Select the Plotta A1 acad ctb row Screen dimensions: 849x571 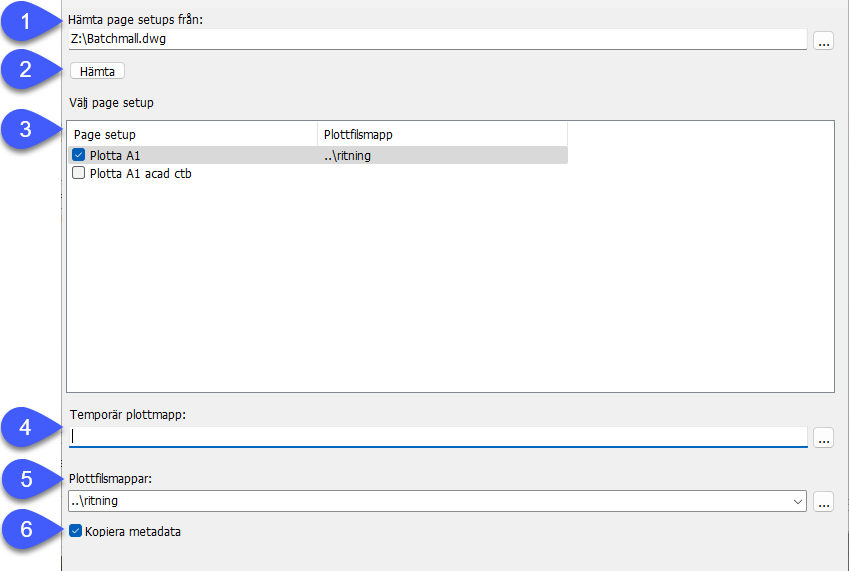(x=318, y=173)
